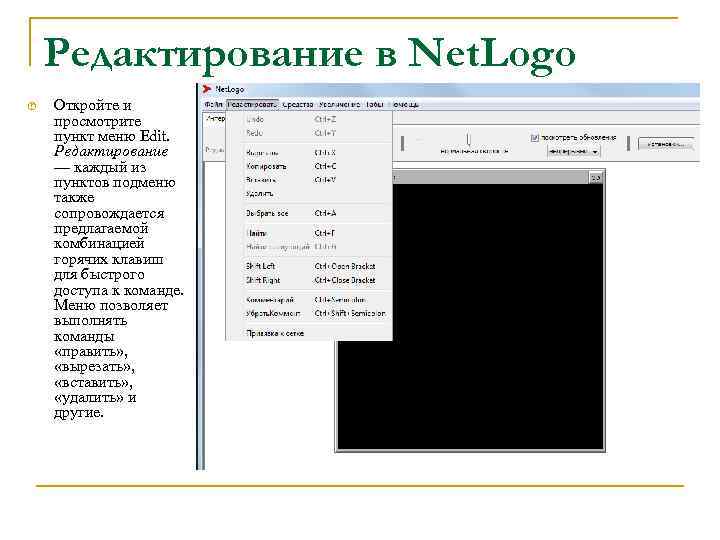Choose Удалить from the edit menu
720x540 pixels.
(x=309, y=194)
